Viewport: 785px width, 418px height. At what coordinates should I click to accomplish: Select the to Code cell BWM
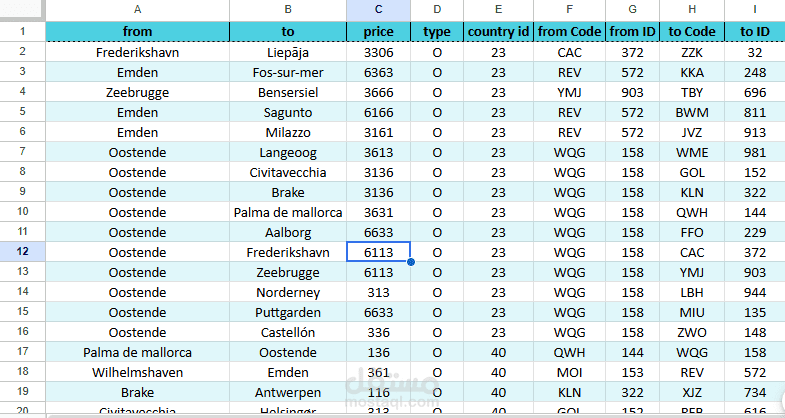(692, 112)
